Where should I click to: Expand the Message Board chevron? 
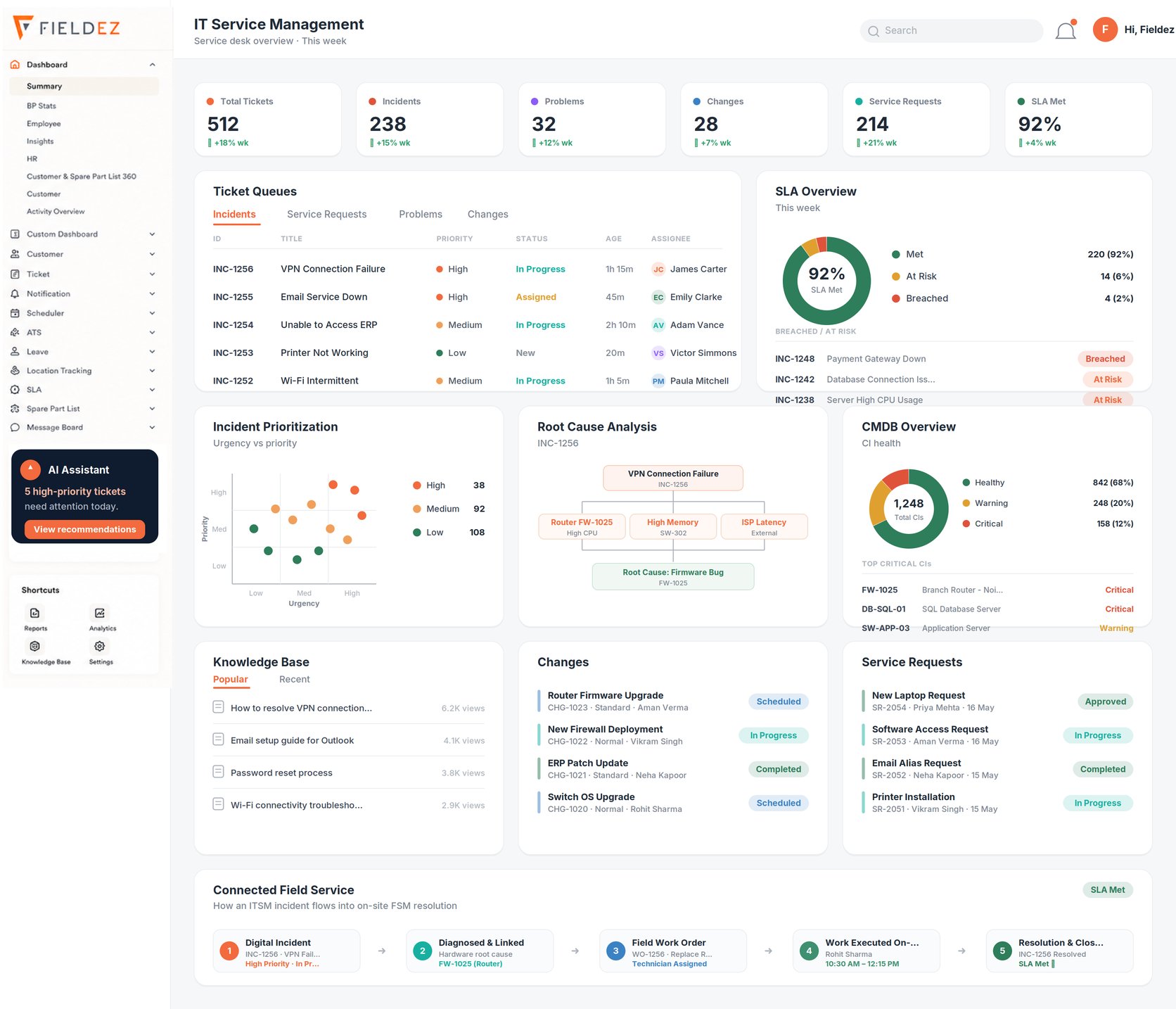153,428
